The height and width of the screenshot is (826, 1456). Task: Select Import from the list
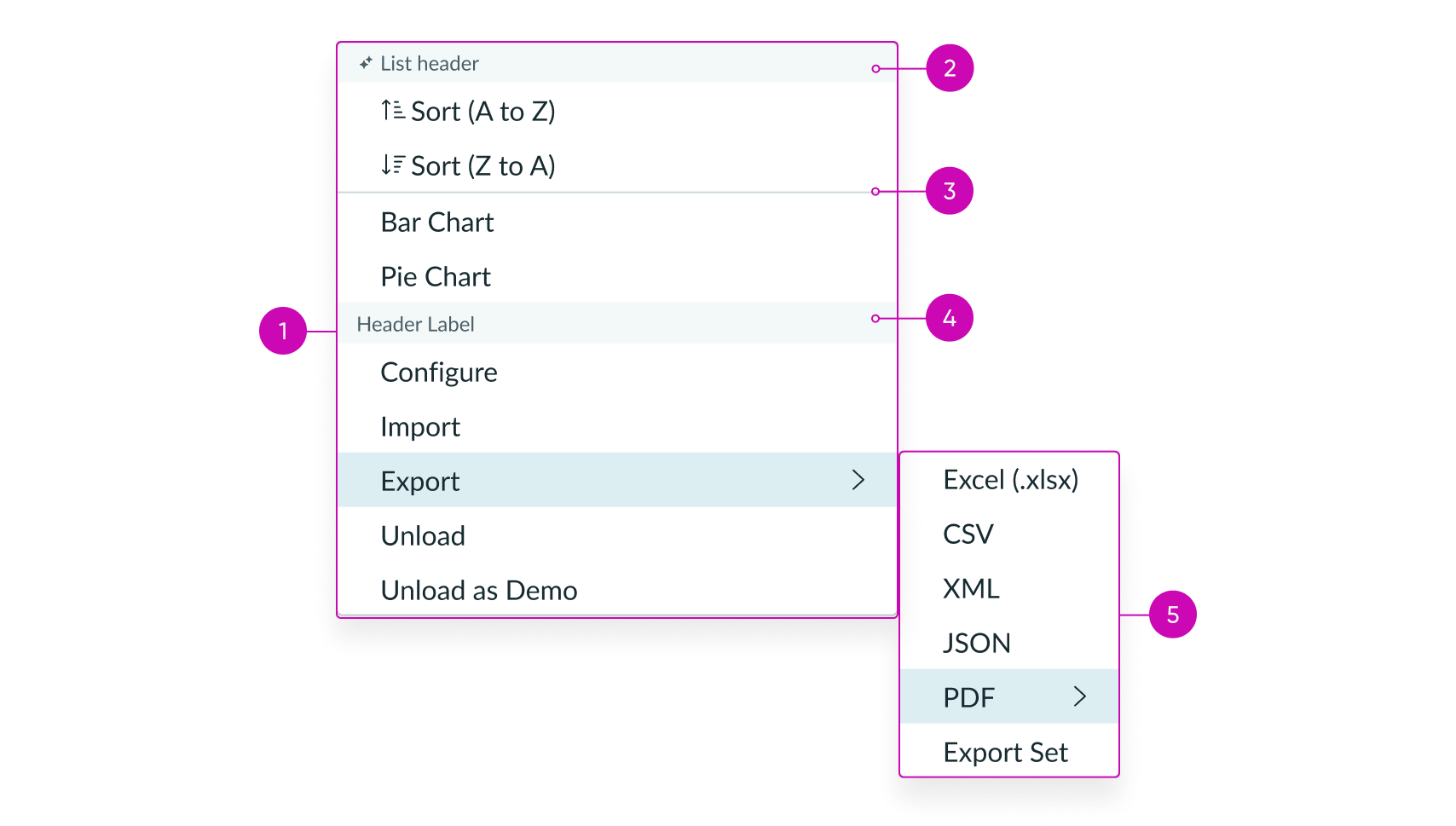[420, 427]
